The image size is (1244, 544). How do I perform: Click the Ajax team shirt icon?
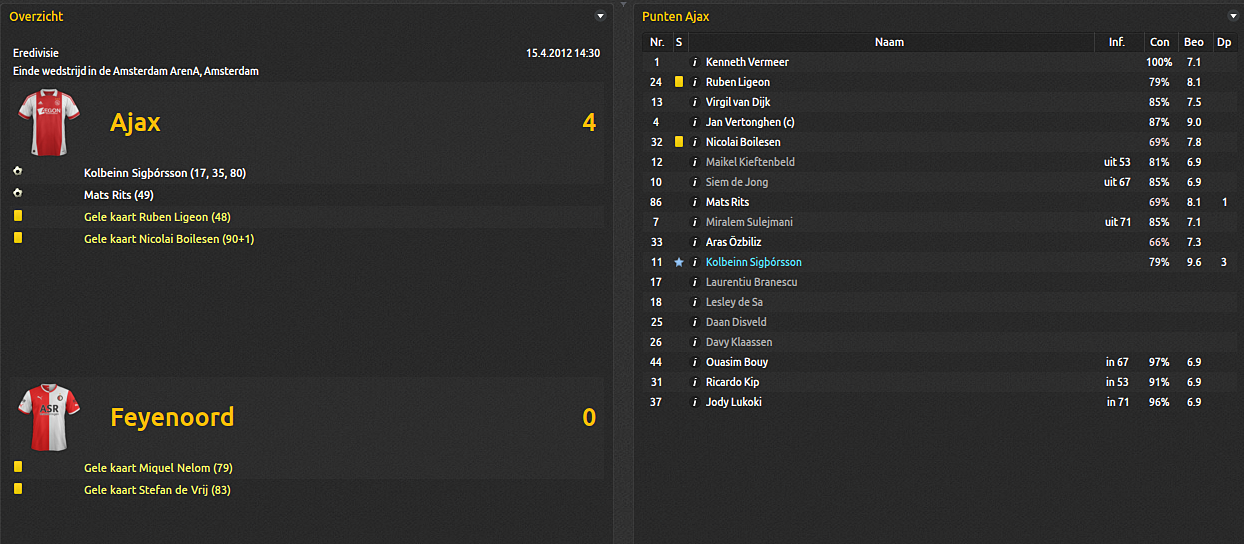(42, 122)
